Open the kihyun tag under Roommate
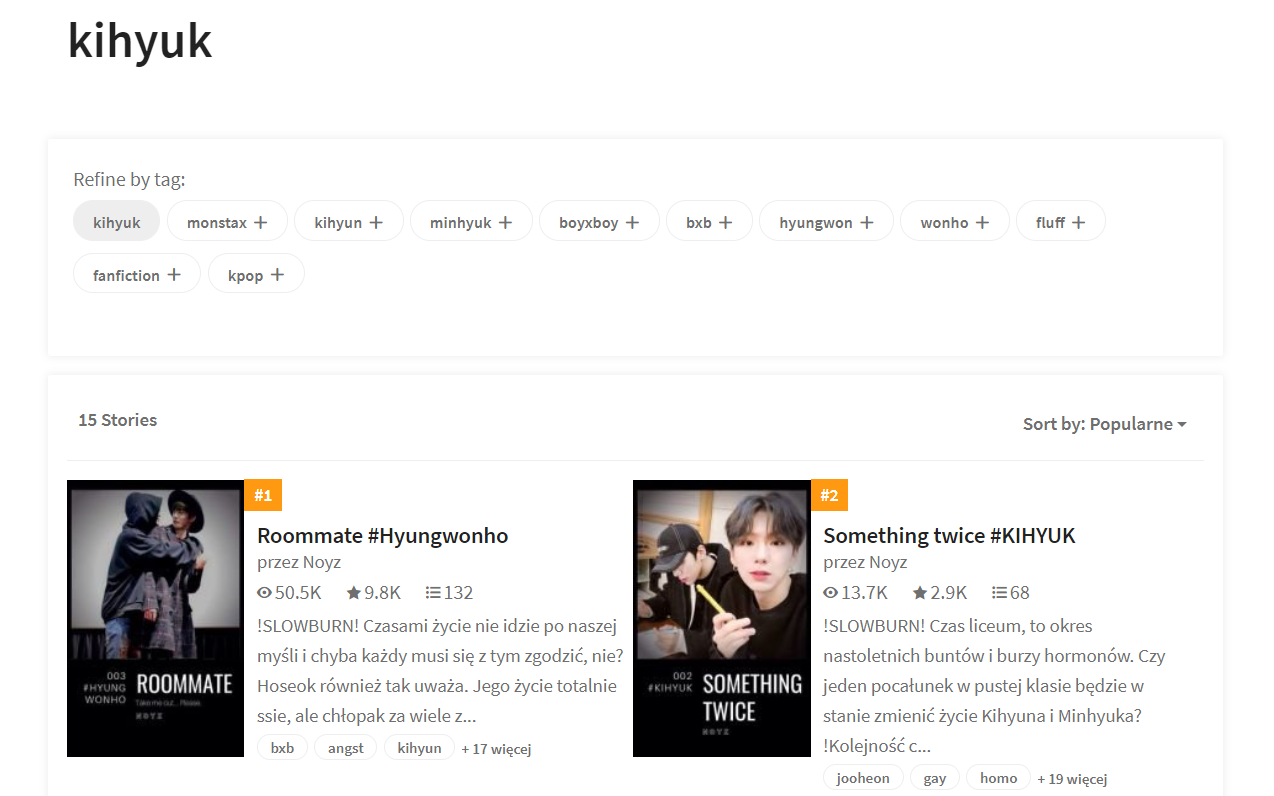Image resolution: width=1274 pixels, height=796 pixels. point(419,748)
